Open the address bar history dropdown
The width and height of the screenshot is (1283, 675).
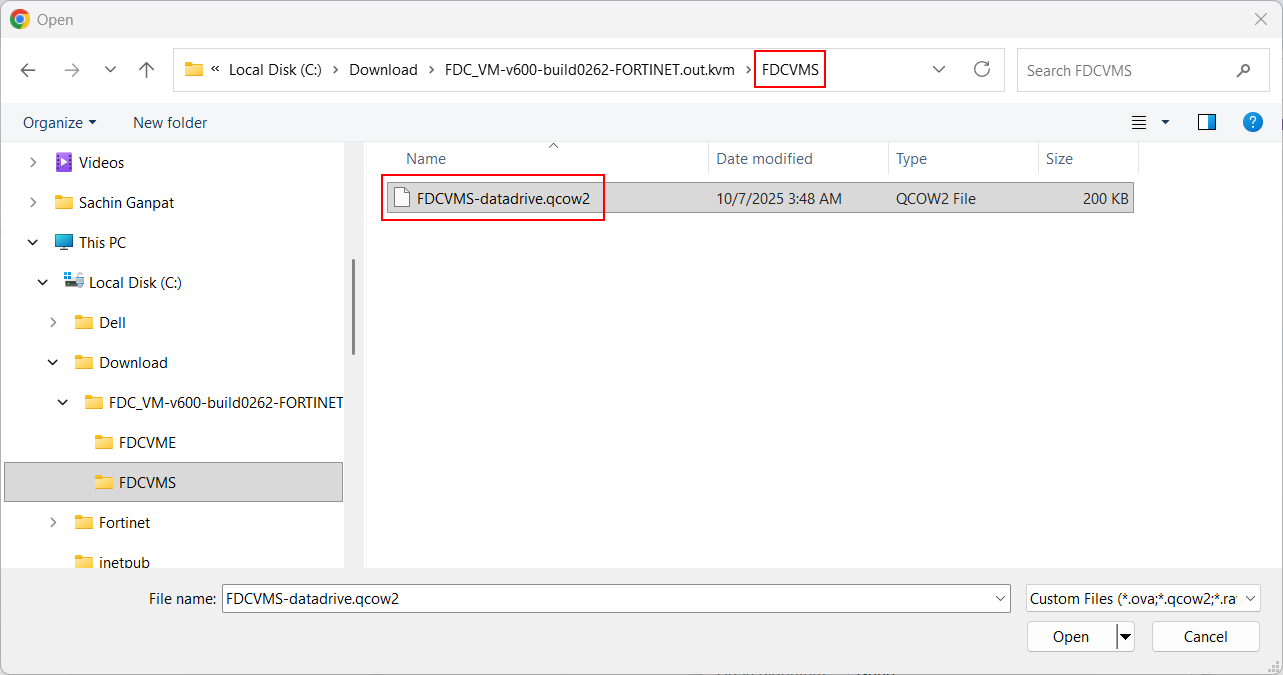click(938, 69)
